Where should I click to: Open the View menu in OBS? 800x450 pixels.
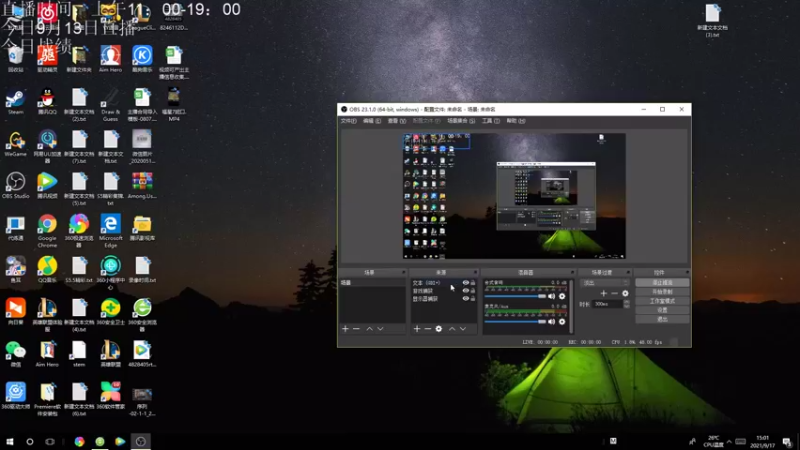pyautogui.click(x=396, y=121)
